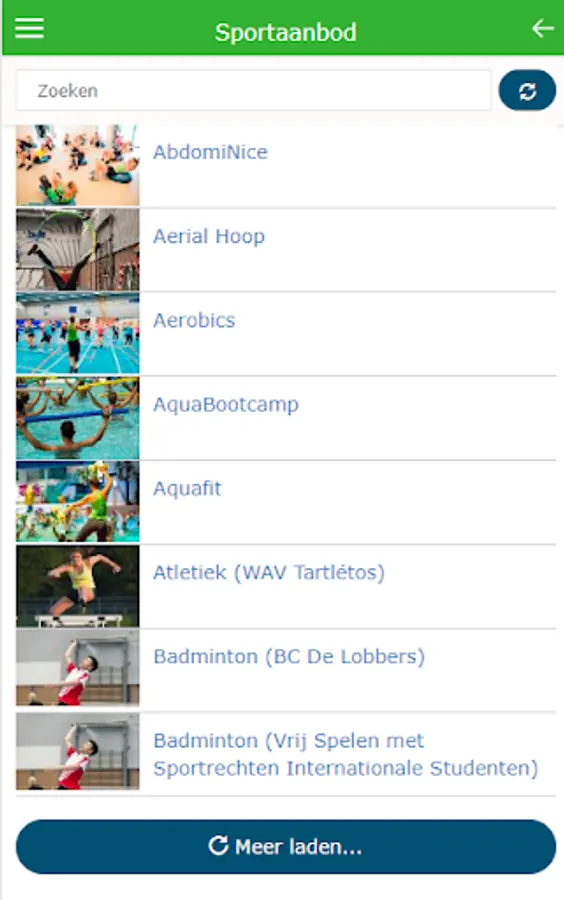Open AquaBootcamp from the list
This screenshot has width=564, height=900.
[225, 405]
